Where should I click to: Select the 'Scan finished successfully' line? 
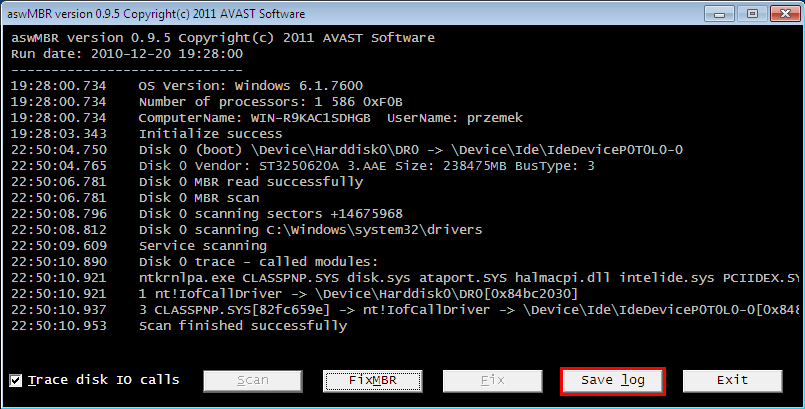pyautogui.click(x=179, y=326)
